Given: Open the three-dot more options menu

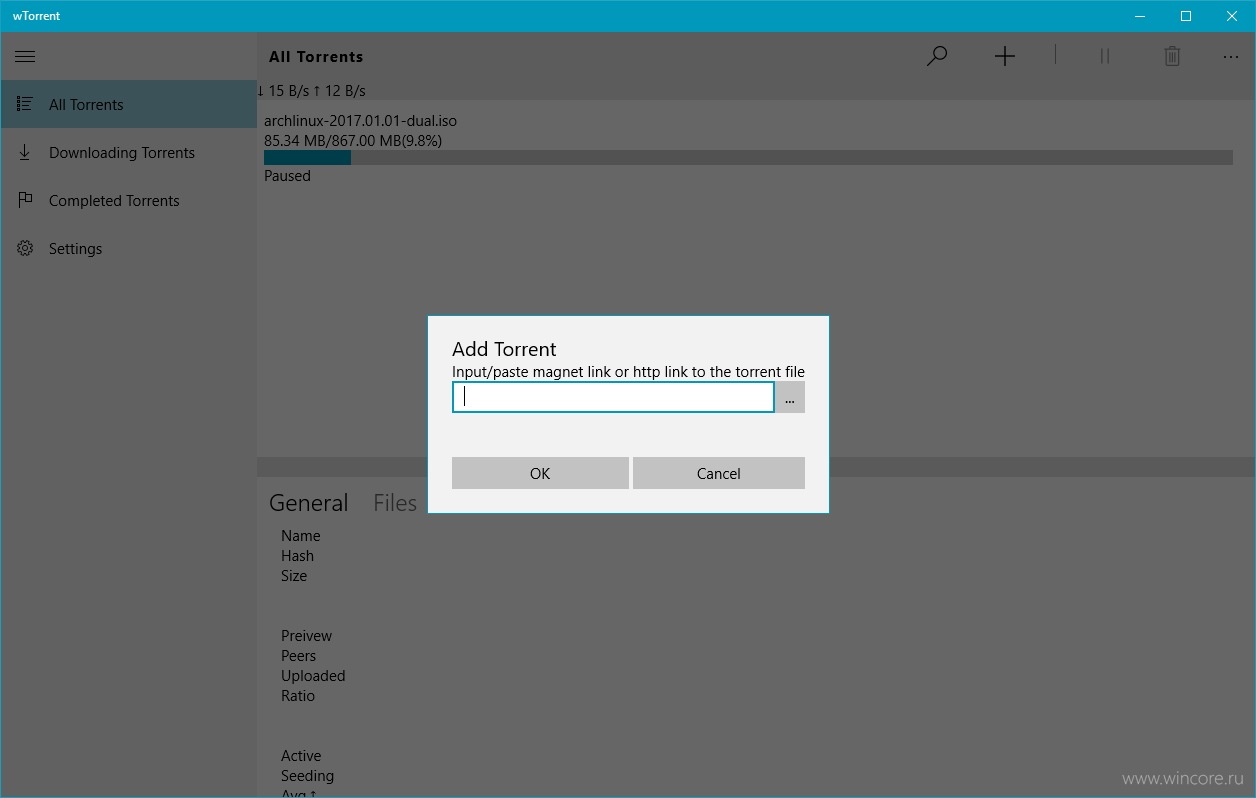Looking at the screenshot, I should click(x=1231, y=57).
